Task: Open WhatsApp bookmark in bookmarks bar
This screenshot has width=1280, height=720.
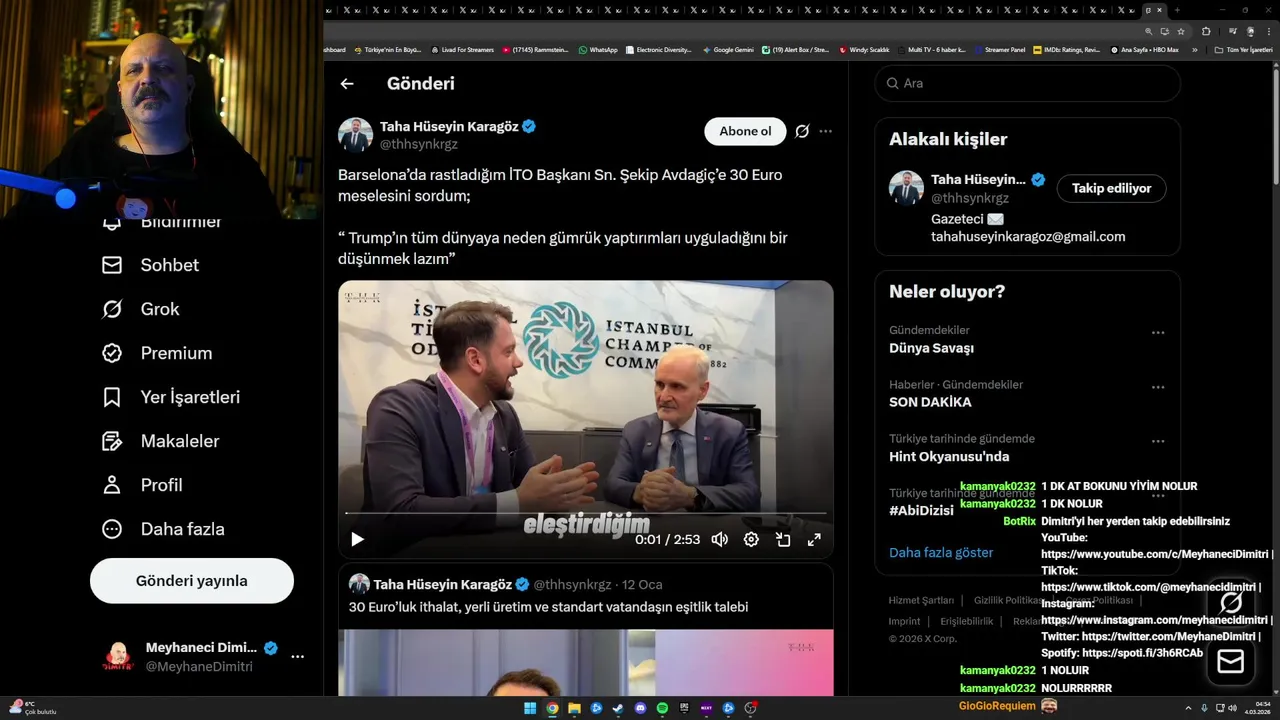Action: click(x=598, y=49)
